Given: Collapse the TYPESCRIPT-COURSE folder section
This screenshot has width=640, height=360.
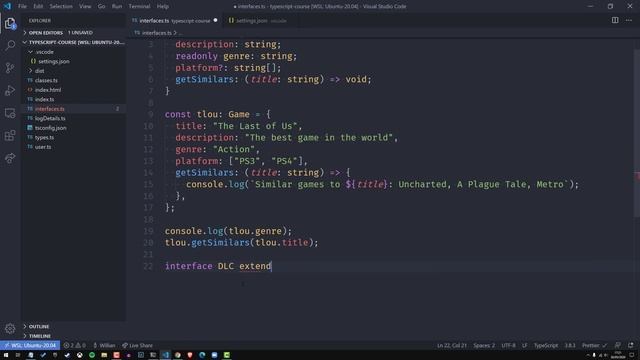Looking at the screenshot, I should pyautogui.click(x=73, y=42).
